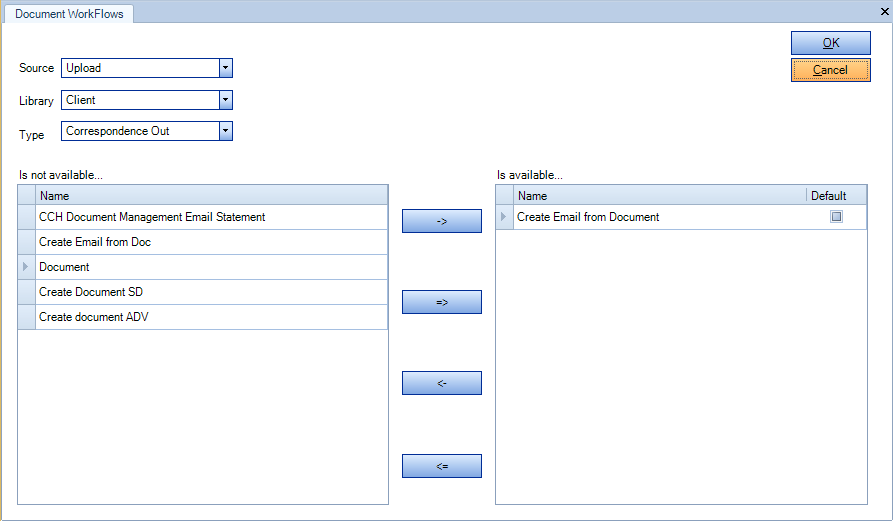Open the Library dropdown arrow

(x=225, y=100)
